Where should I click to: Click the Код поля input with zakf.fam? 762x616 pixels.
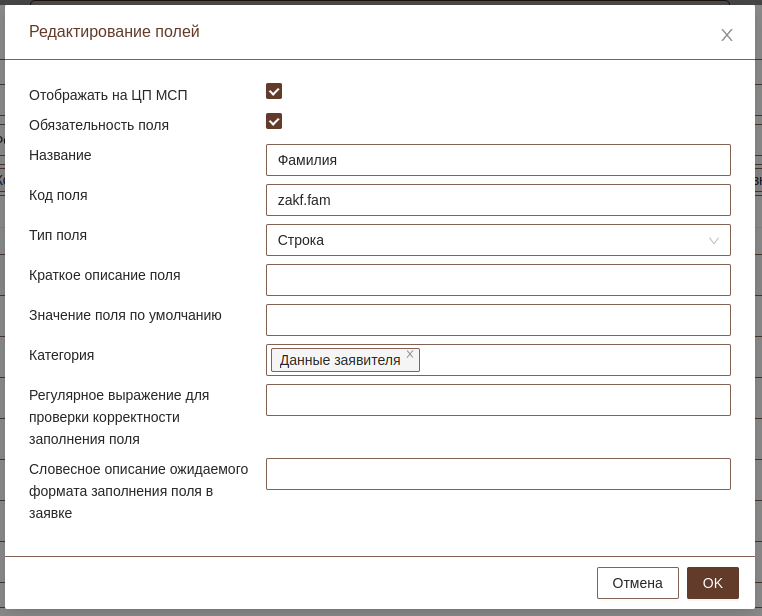click(497, 200)
